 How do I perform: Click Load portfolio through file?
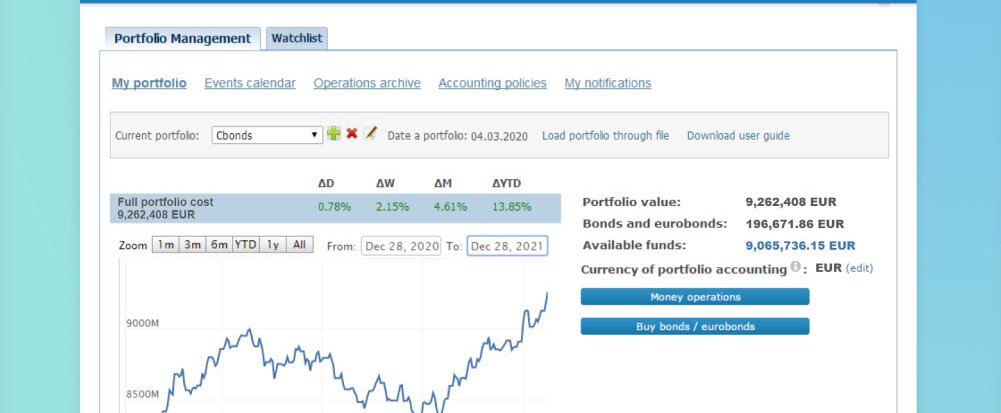click(x=605, y=135)
